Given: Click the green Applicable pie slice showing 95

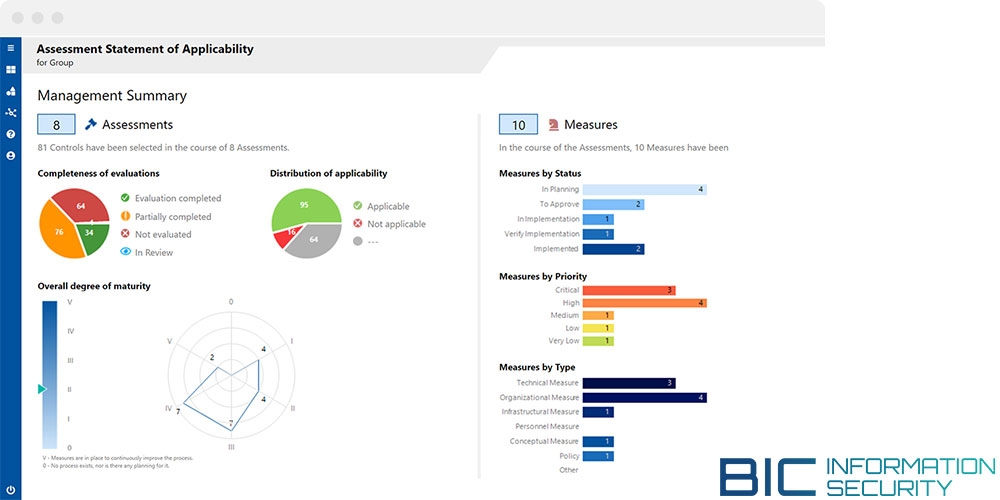Looking at the screenshot, I should pos(300,207).
